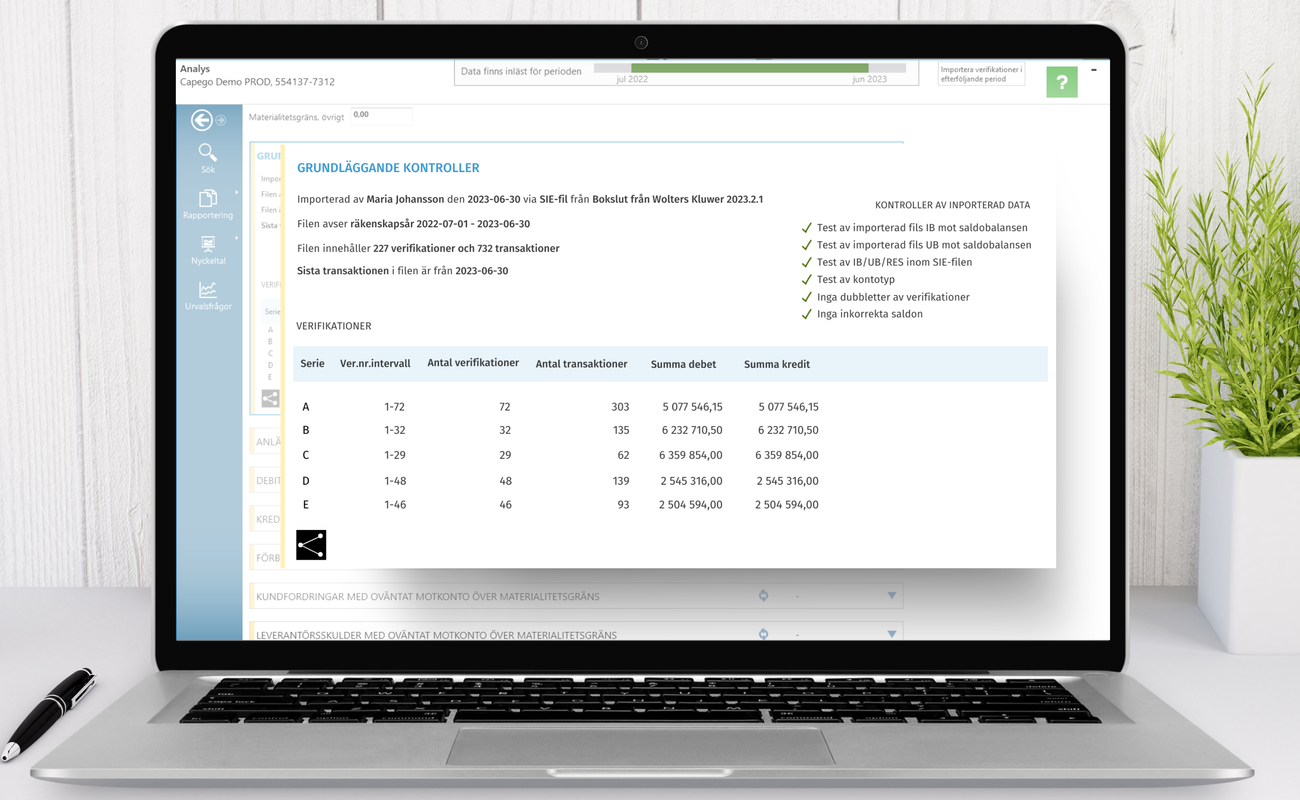Click Importera verifikationer i efterföljande period
Image resolution: width=1300 pixels, height=800 pixels.
click(981, 74)
